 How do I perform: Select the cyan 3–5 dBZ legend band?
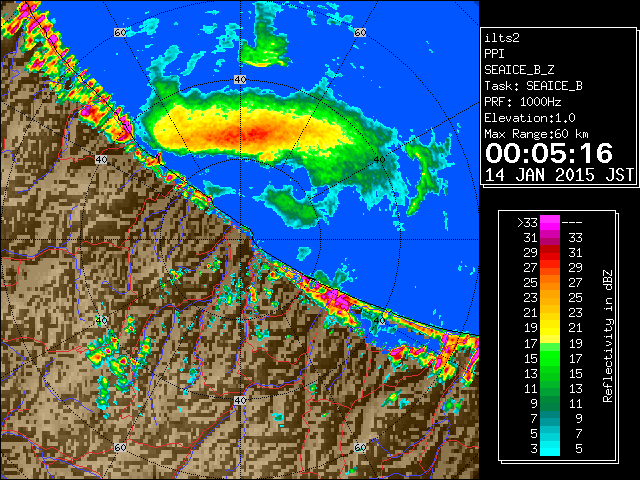pyautogui.click(x=550, y=448)
